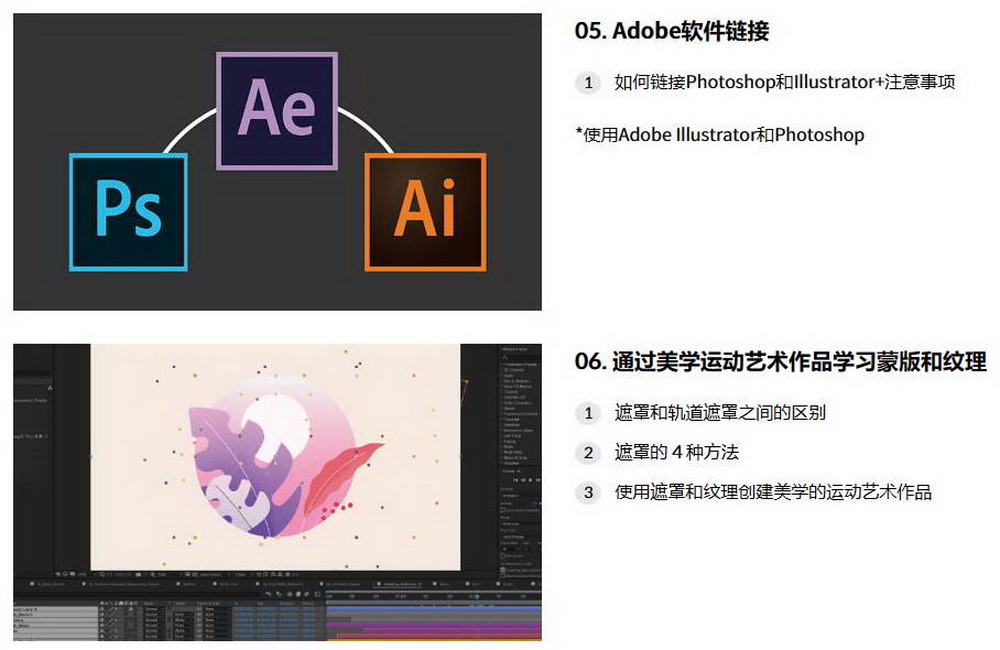Click the After Effects Ae logo icon
1000x650 pixels.
[x=277, y=111]
